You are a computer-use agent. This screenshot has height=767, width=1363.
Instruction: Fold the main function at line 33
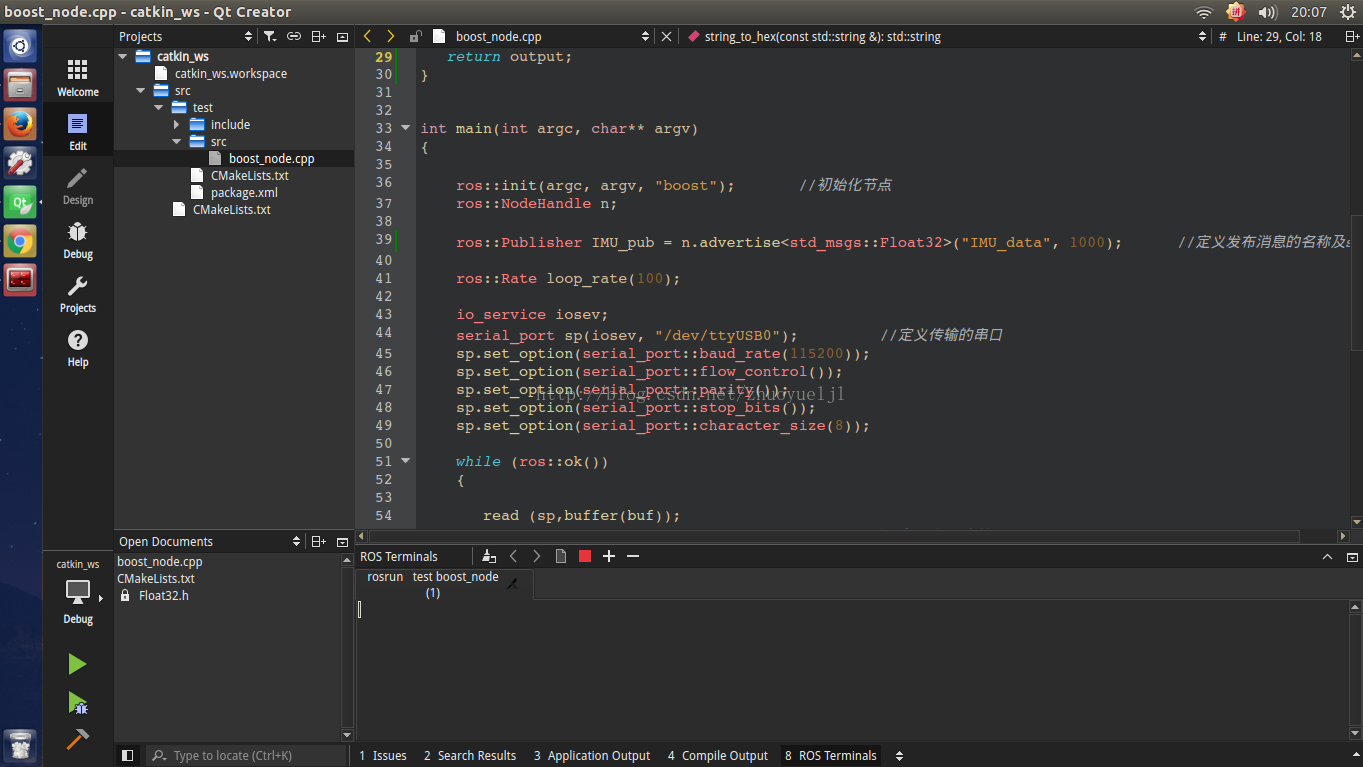pyautogui.click(x=405, y=128)
